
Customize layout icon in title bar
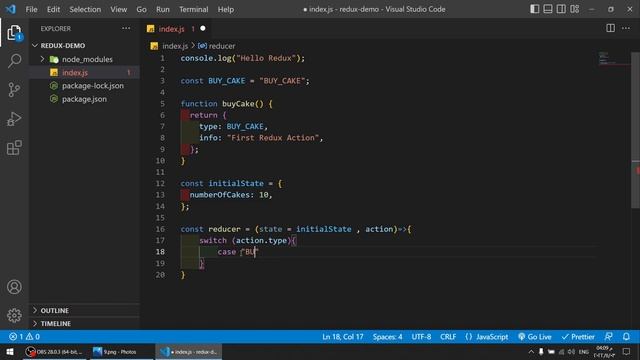[575, 9]
